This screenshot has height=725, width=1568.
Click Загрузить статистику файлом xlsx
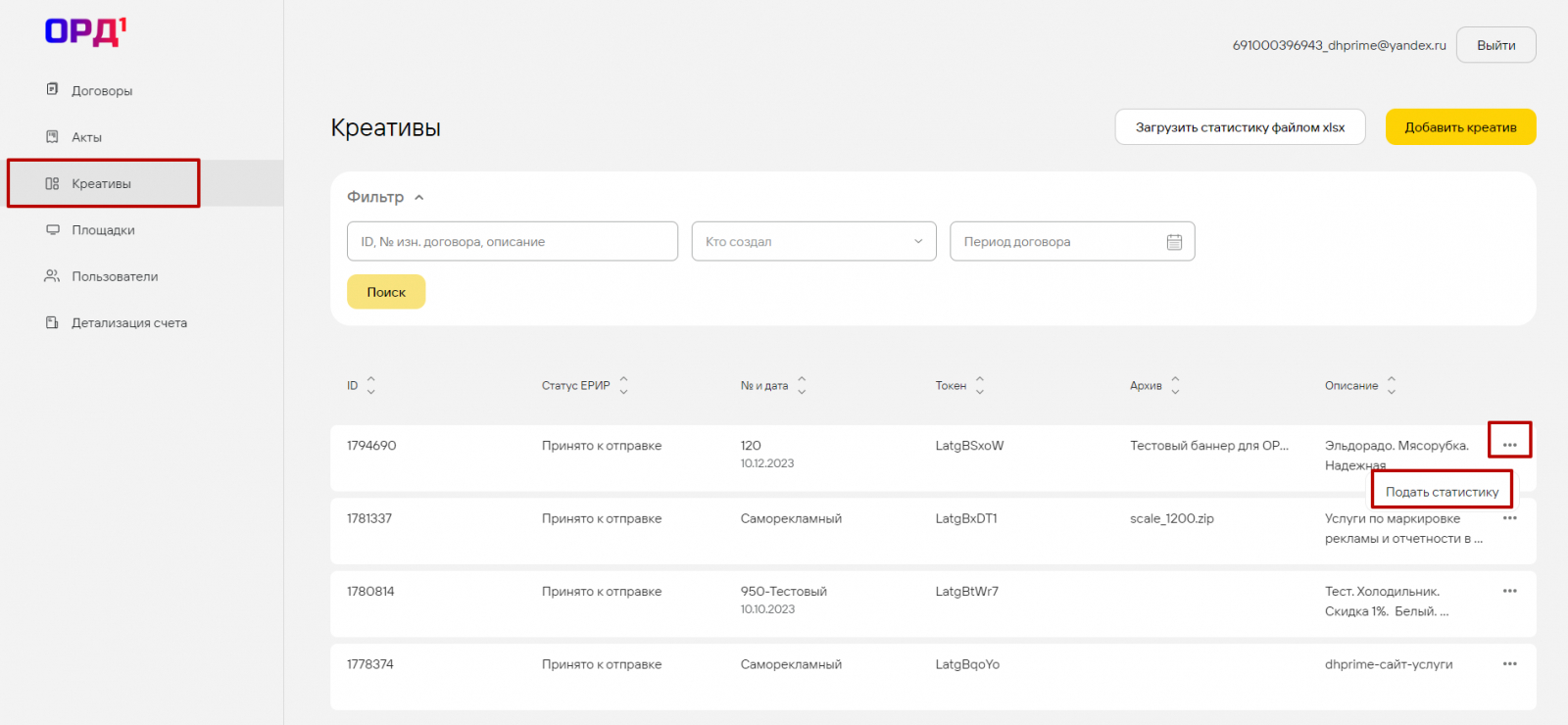click(1240, 127)
